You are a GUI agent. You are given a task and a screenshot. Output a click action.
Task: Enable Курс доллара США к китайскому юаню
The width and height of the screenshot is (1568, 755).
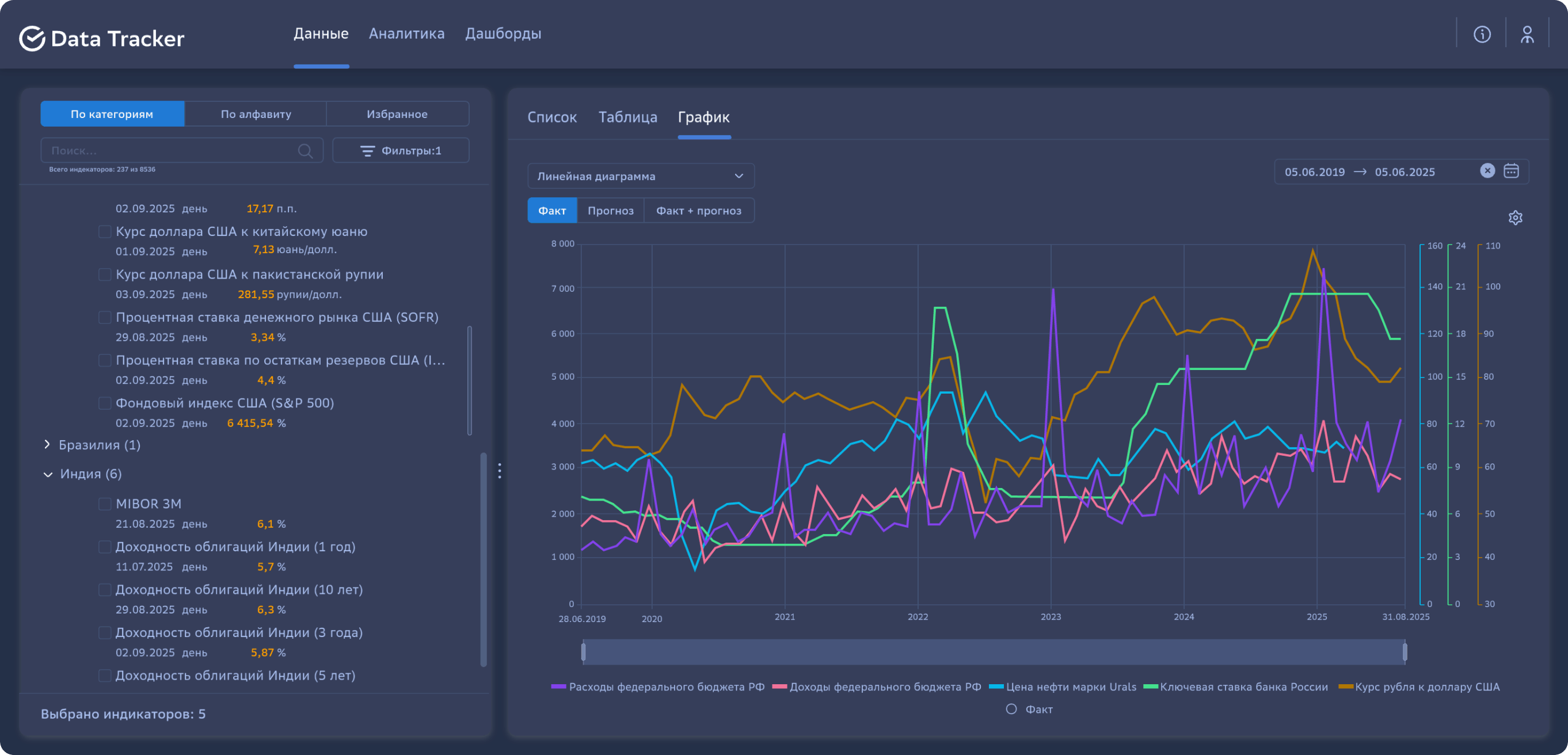point(105,232)
